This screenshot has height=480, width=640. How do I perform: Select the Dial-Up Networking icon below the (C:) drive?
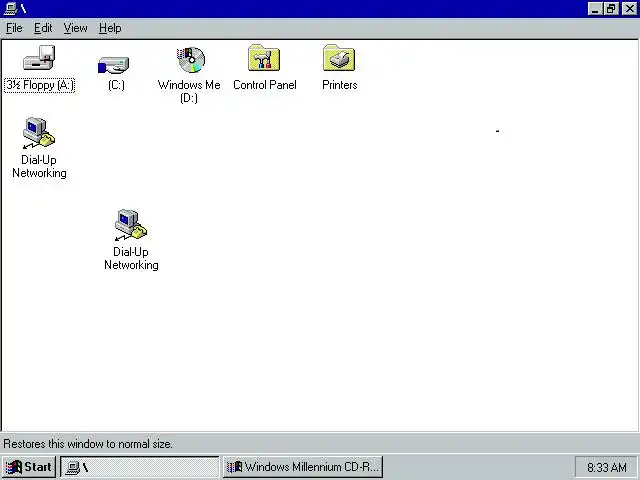coord(131,224)
